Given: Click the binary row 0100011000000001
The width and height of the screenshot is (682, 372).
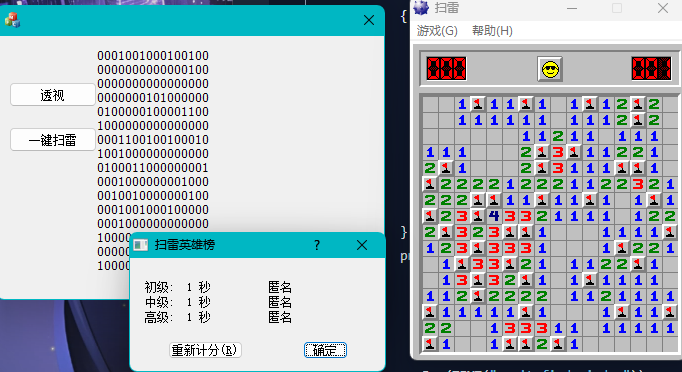Looking at the screenshot, I should (153, 168).
